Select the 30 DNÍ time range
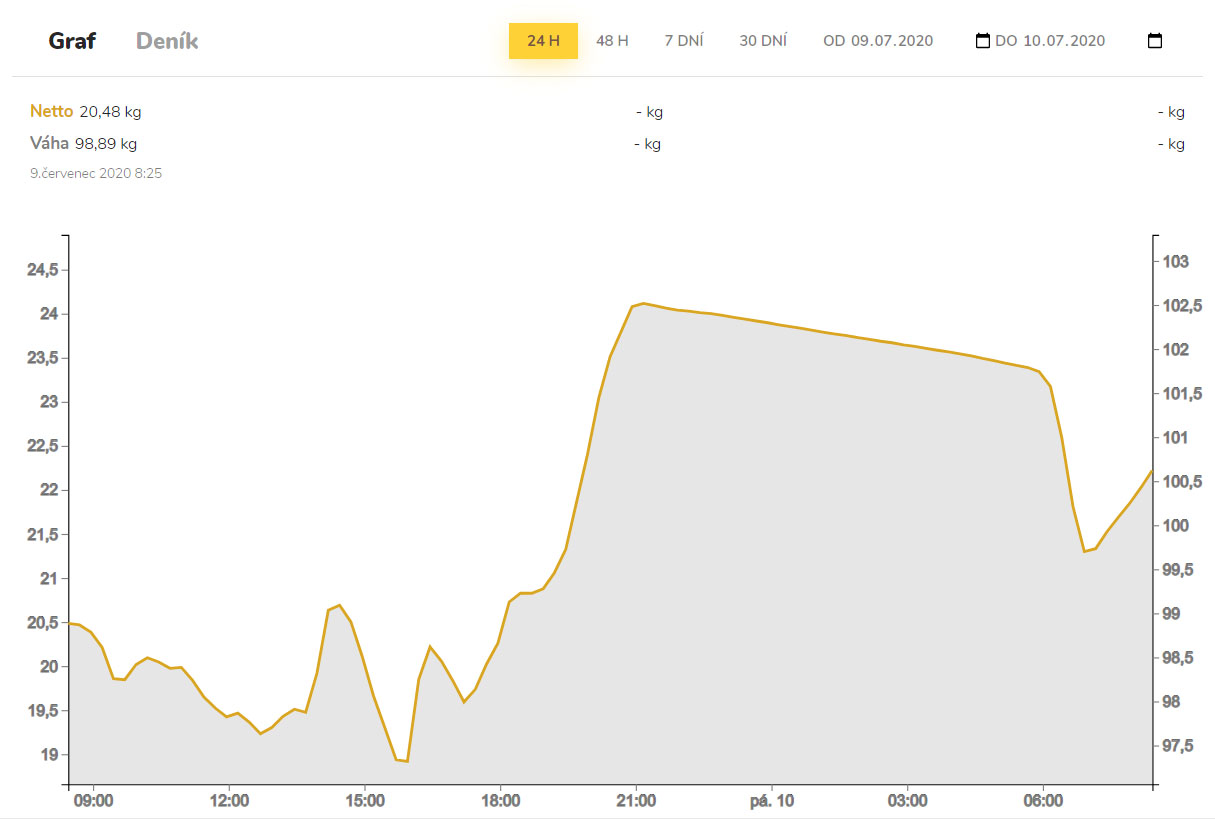Screen dimensions: 1215x819 (x=763, y=41)
